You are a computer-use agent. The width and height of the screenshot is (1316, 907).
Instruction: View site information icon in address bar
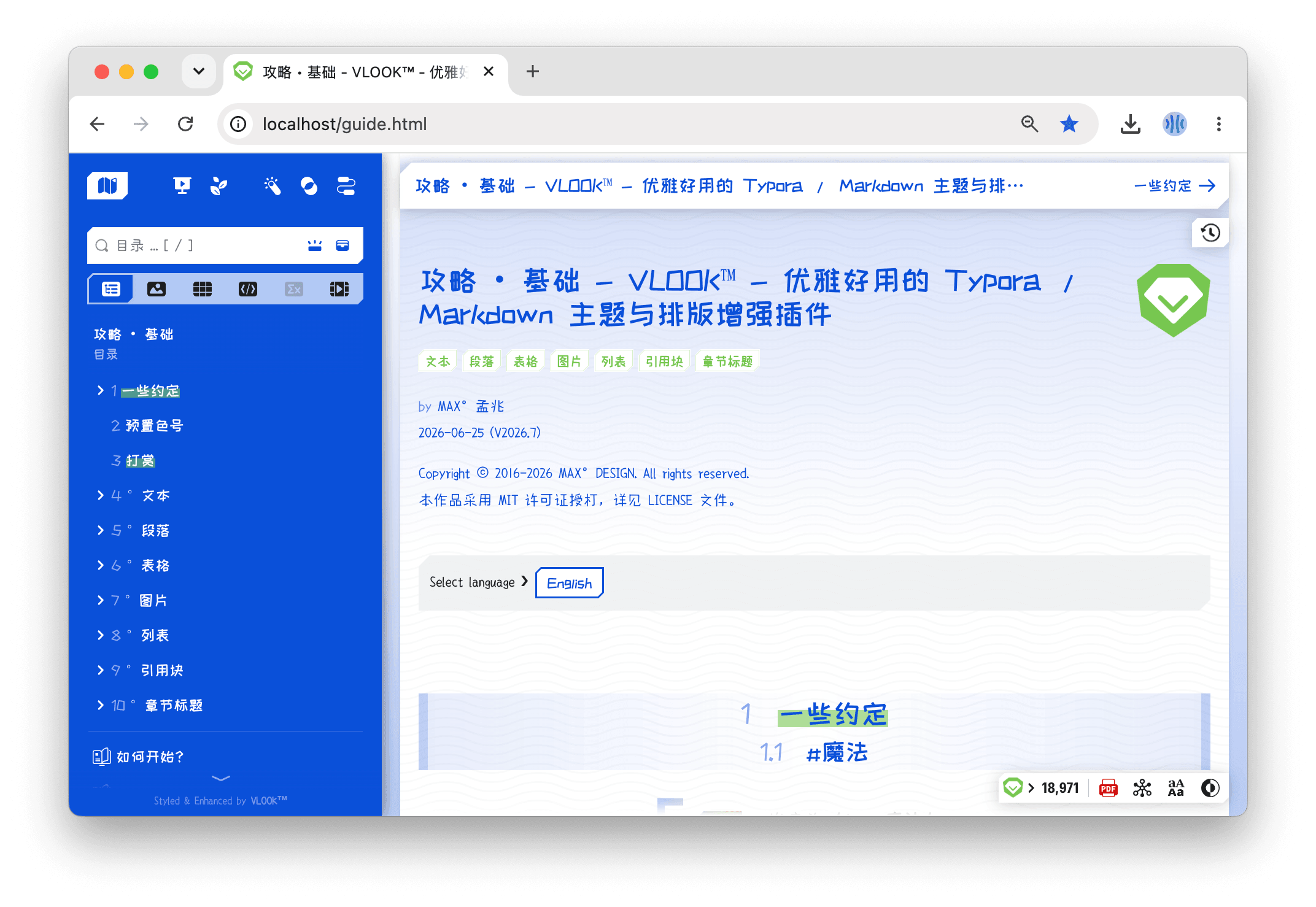[x=238, y=124]
